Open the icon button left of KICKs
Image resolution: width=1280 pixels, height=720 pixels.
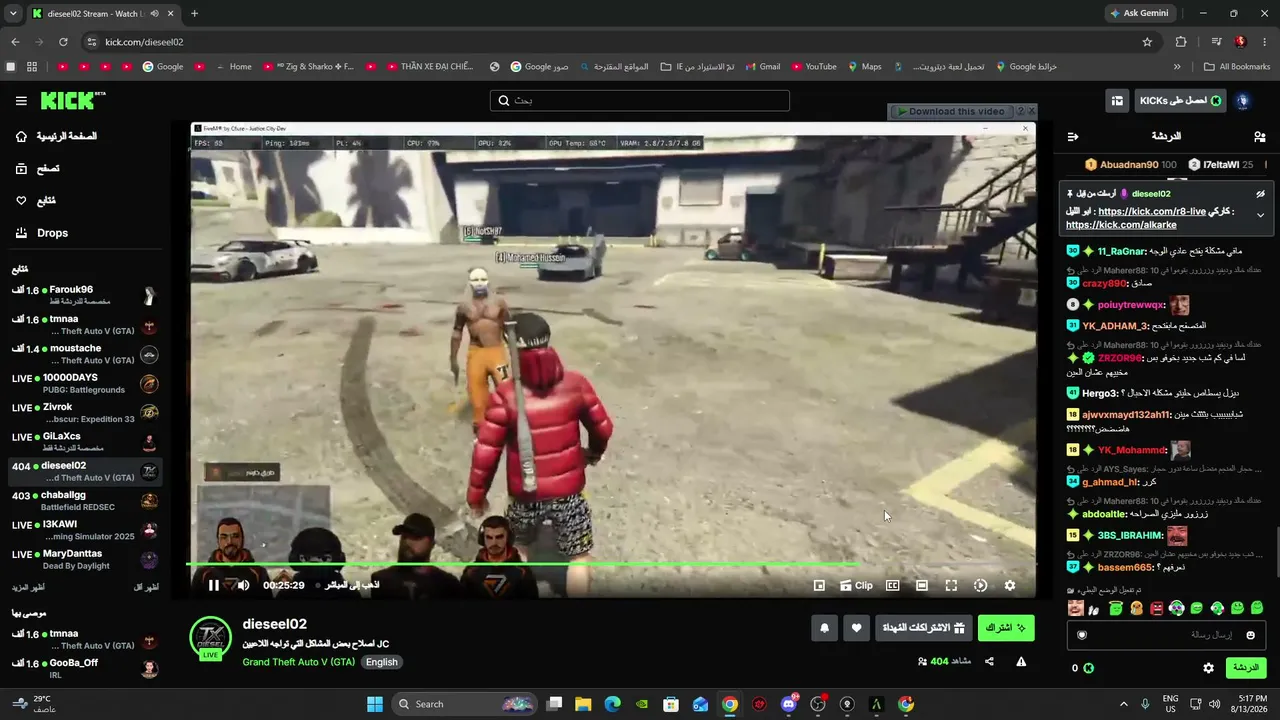(1117, 101)
